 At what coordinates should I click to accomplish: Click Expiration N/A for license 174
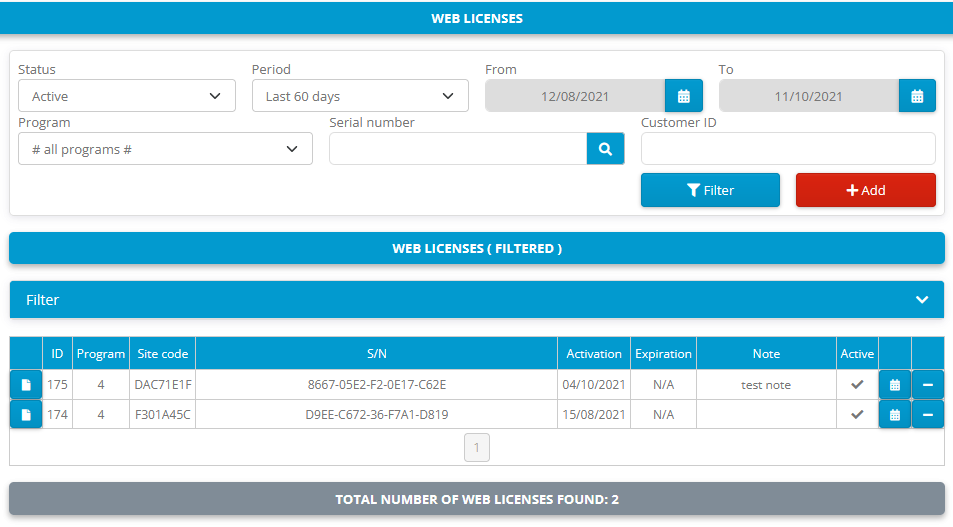click(x=663, y=415)
